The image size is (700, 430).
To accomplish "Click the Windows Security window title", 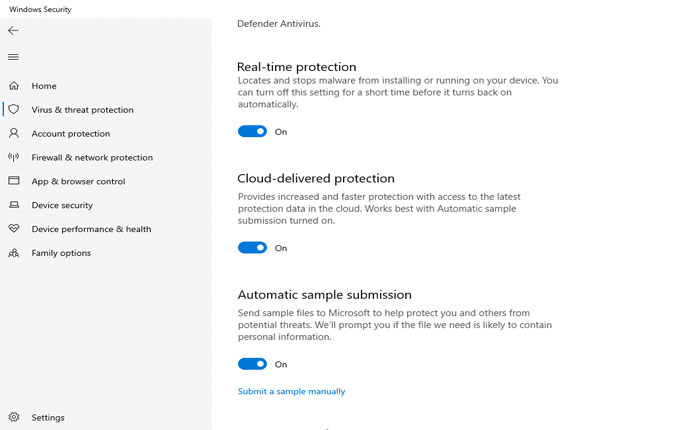I will [x=40, y=9].
